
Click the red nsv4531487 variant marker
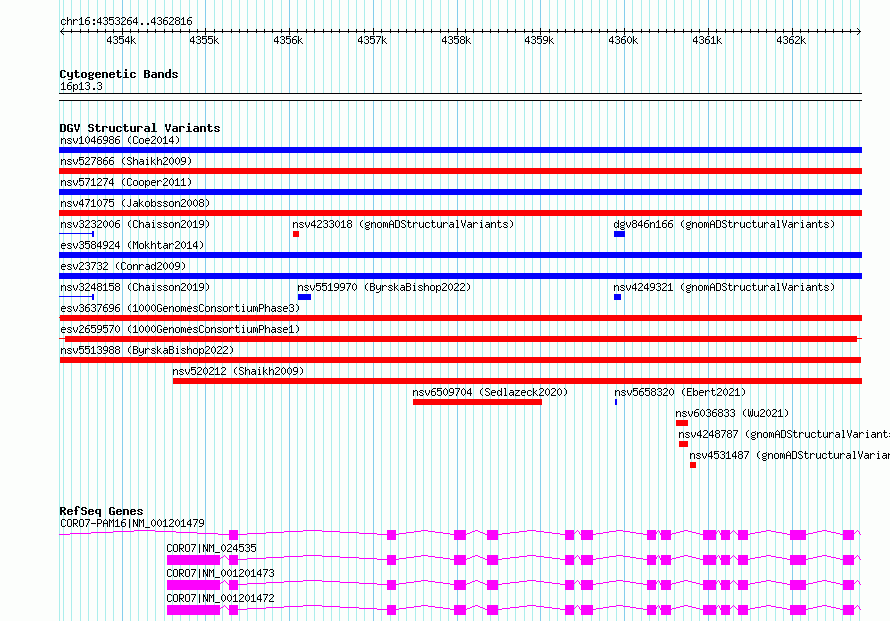point(693,465)
